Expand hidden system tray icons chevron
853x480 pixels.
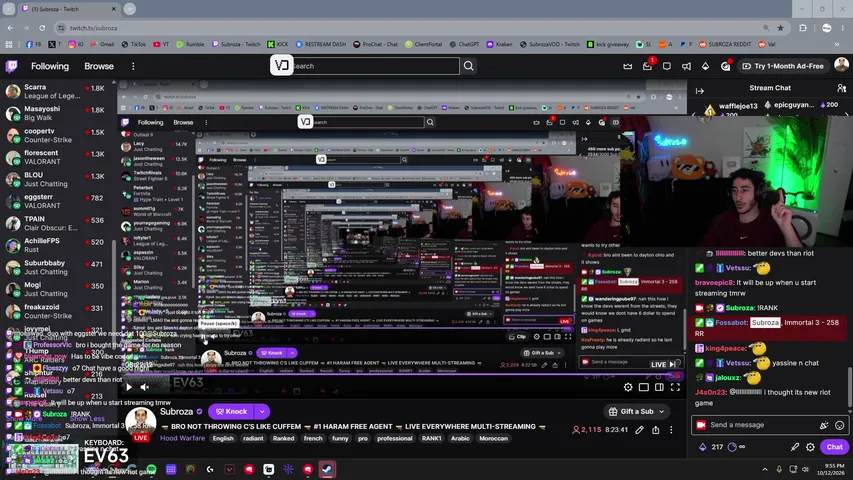tap(765, 469)
